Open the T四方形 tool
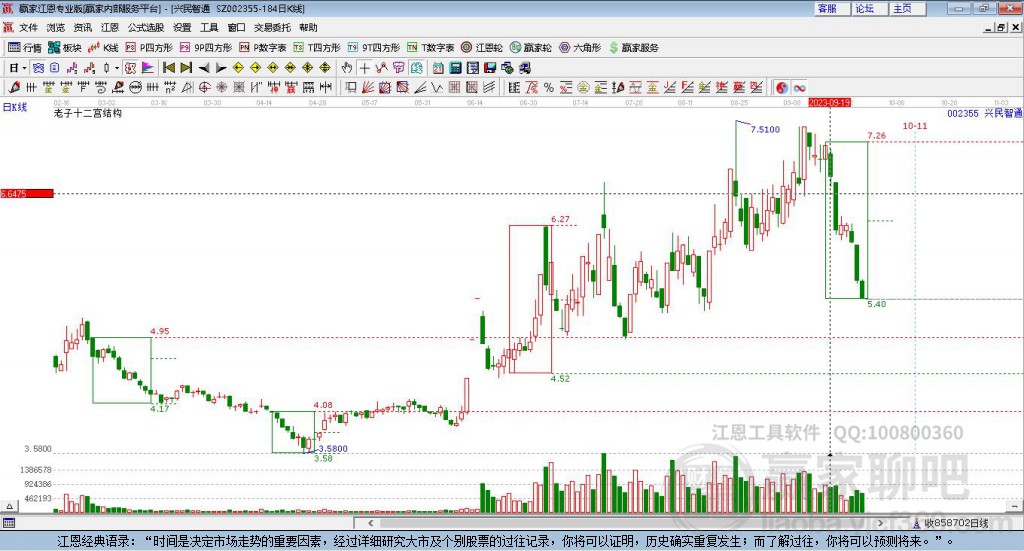1024x551 pixels. coord(317,48)
